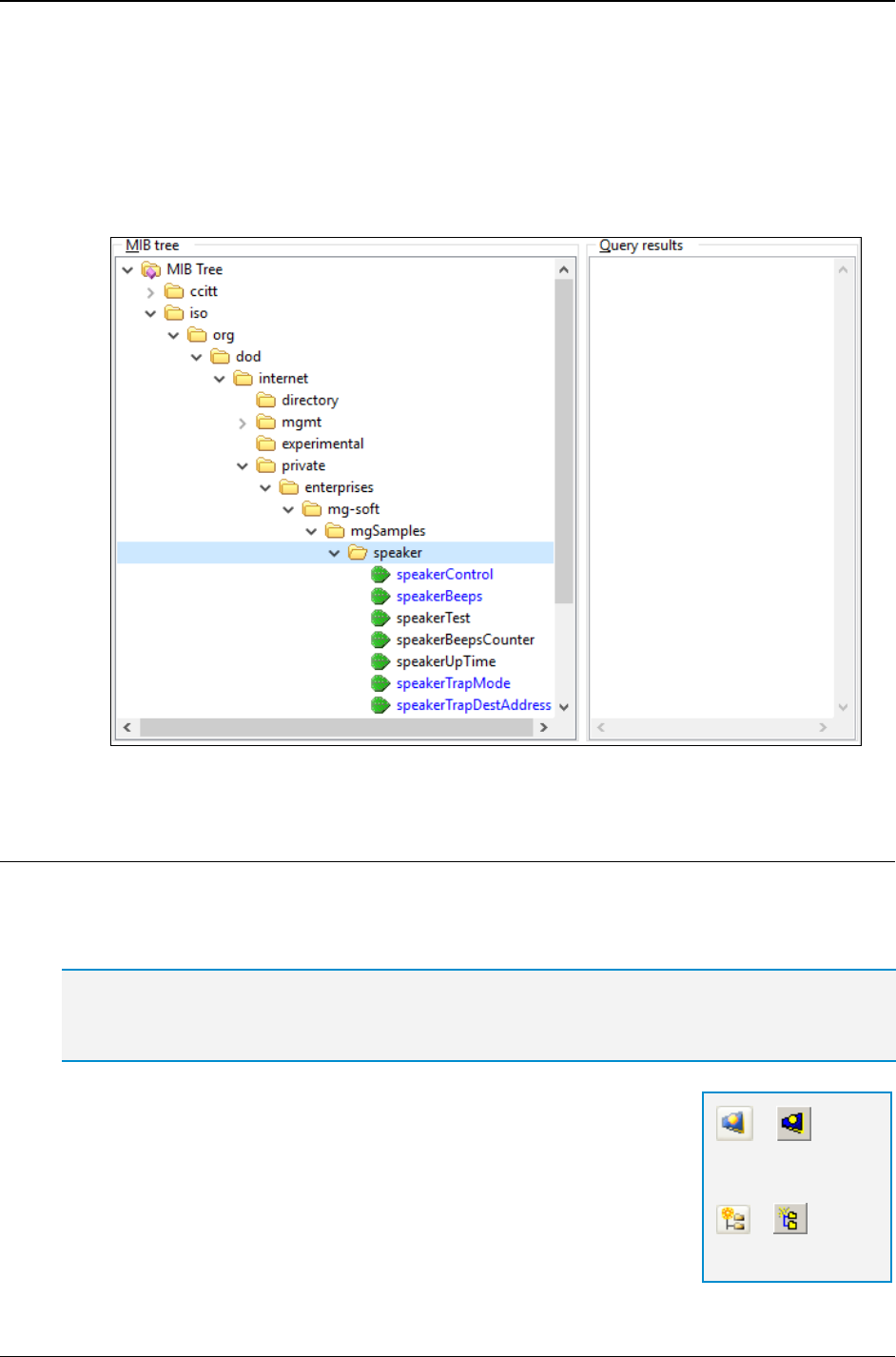
Task: Click MIB tree horizontal scrollbar left arrow
Action: [x=127, y=728]
